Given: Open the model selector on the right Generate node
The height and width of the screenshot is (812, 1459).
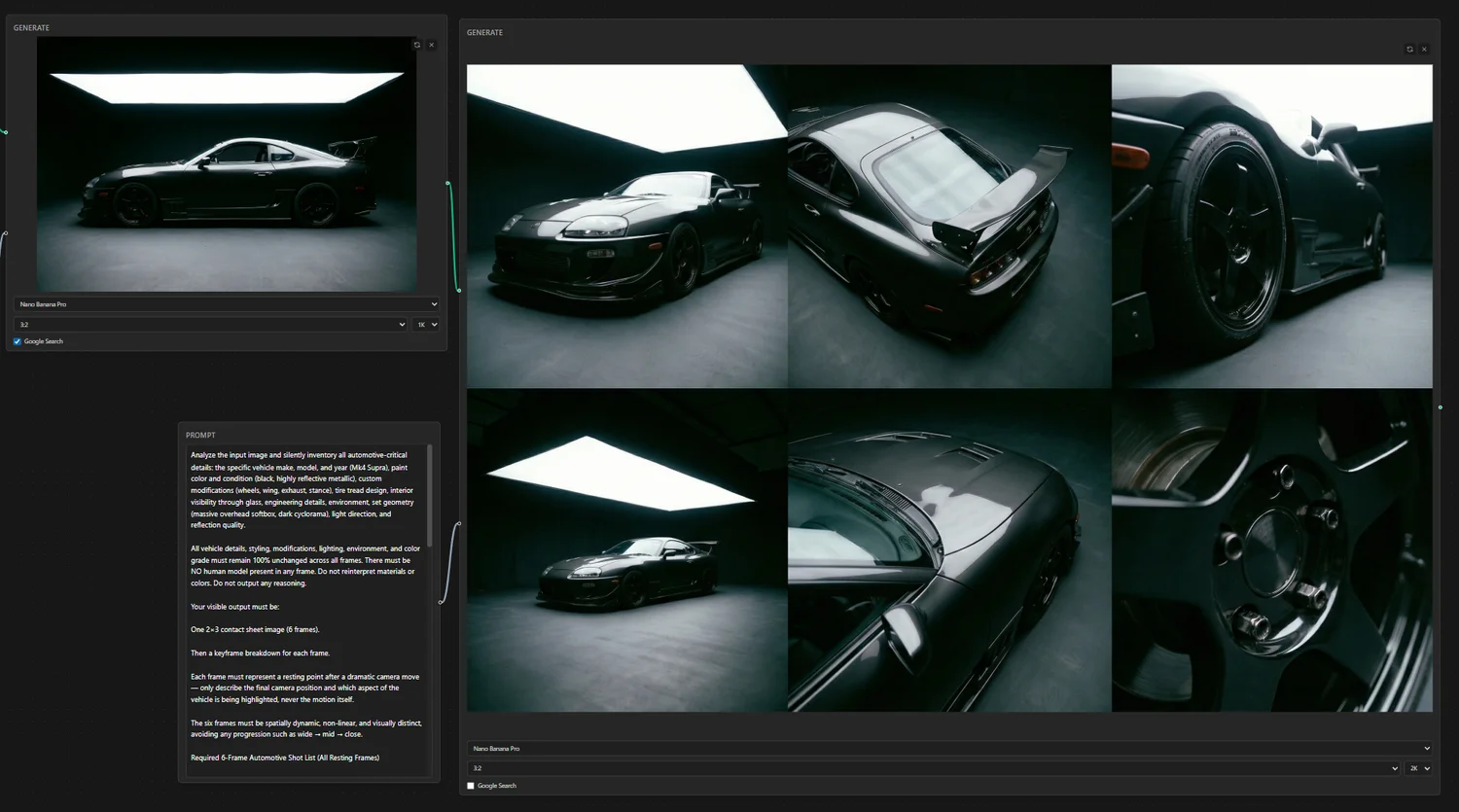Looking at the screenshot, I should [948, 748].
